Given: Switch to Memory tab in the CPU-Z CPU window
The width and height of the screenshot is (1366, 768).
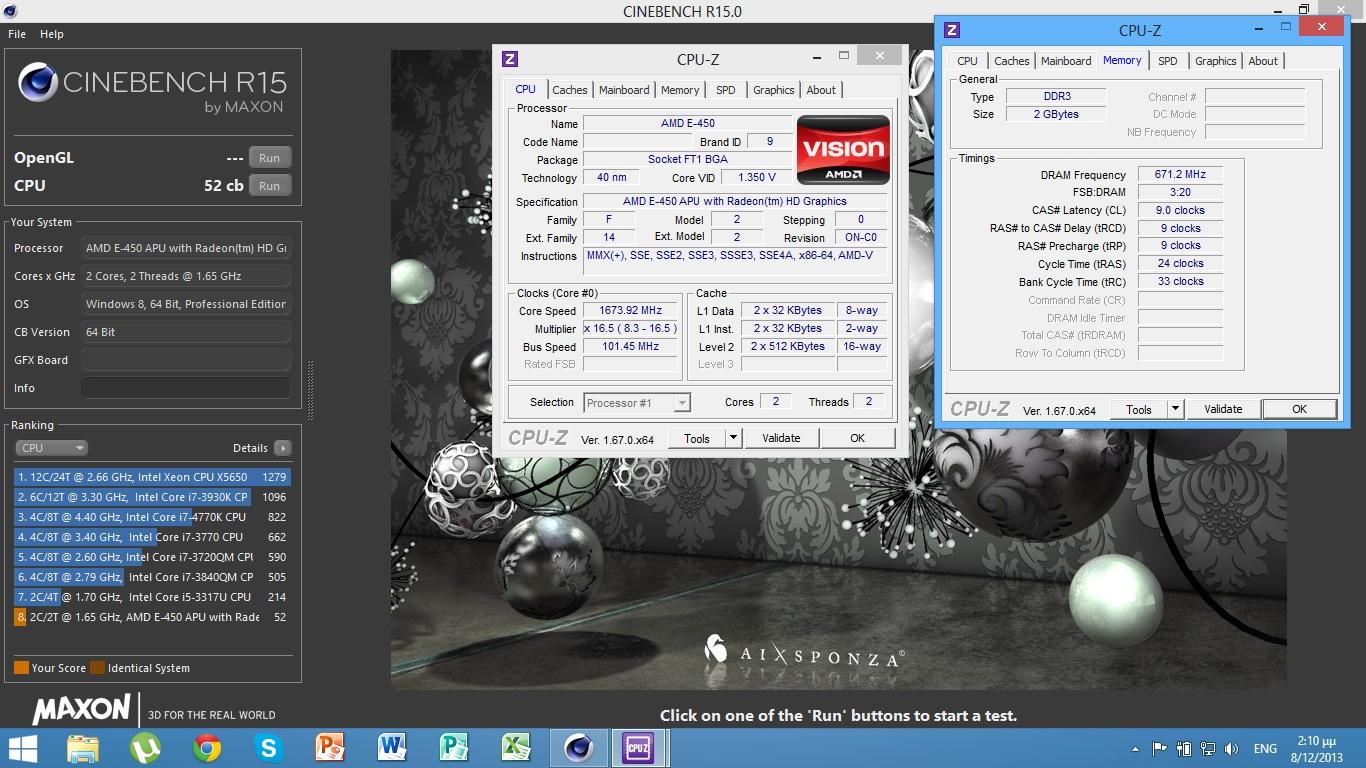Looking at the screenshot, I should [x=680, y=90].
